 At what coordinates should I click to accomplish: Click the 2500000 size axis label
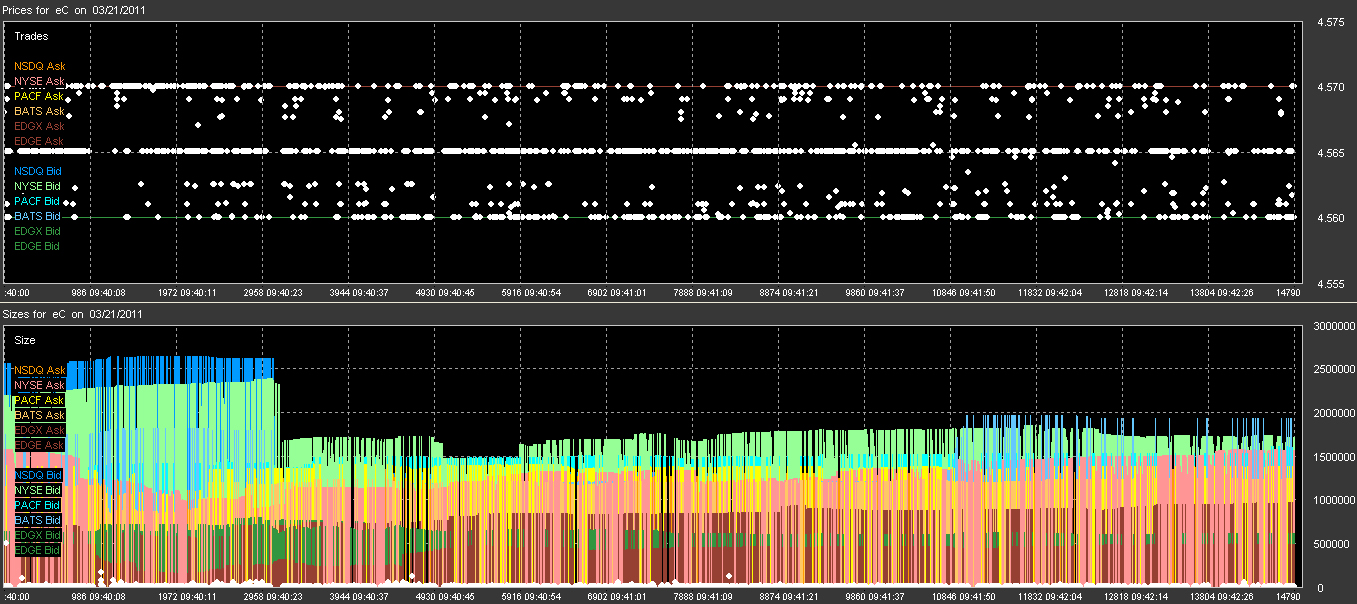click(1334, 370)
